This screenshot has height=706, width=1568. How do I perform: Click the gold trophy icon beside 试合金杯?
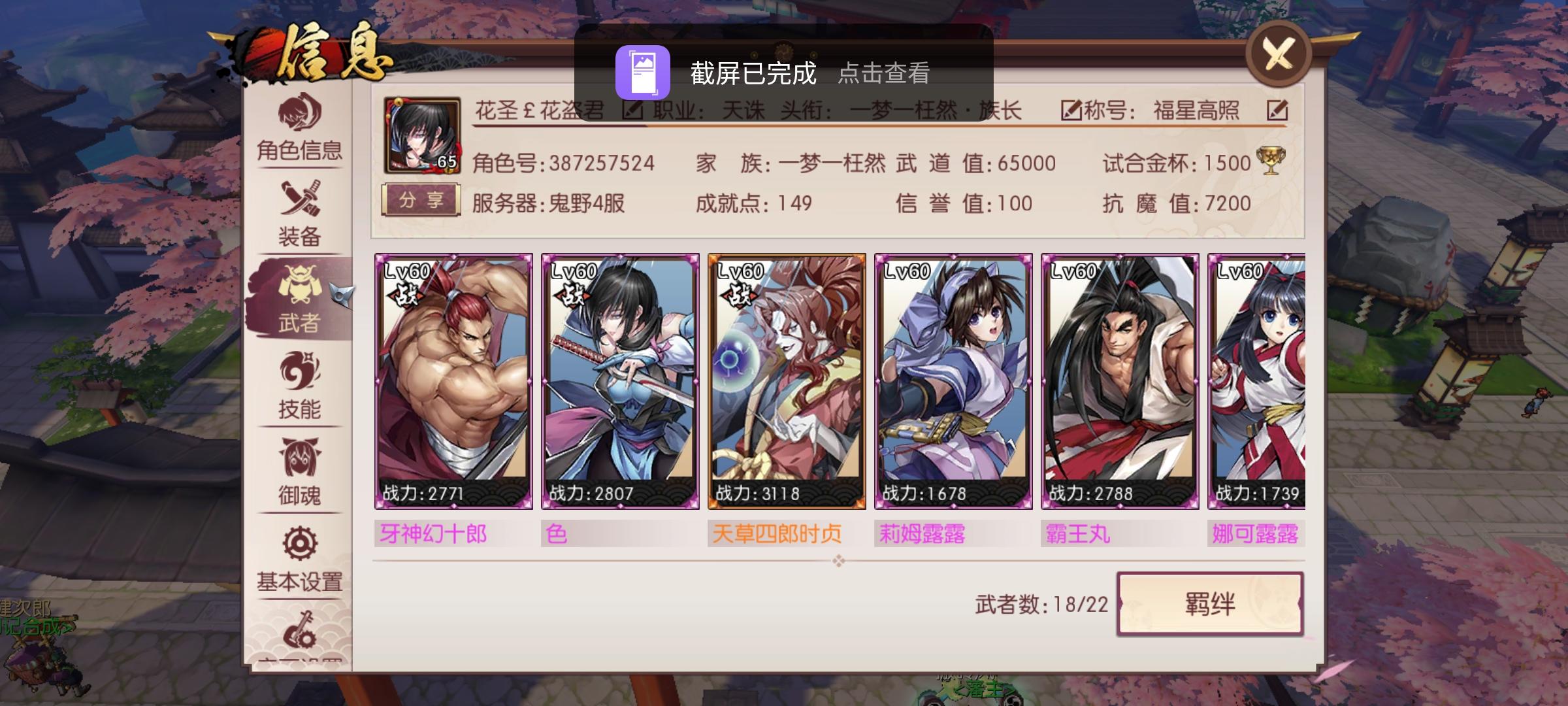click(x=1269, y=161)
